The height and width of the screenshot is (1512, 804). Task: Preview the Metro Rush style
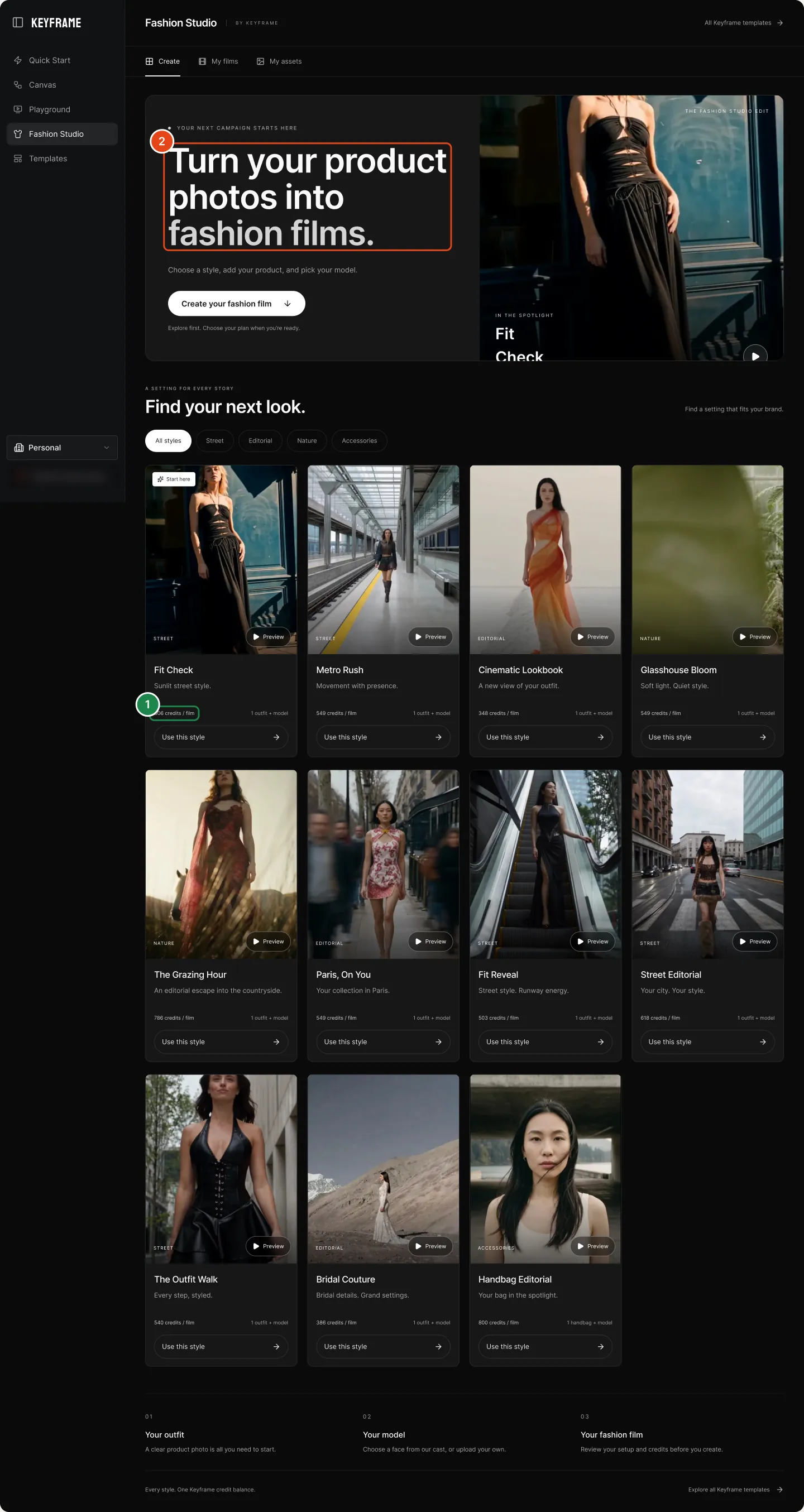pyautogui.click(x=430, y=637)
